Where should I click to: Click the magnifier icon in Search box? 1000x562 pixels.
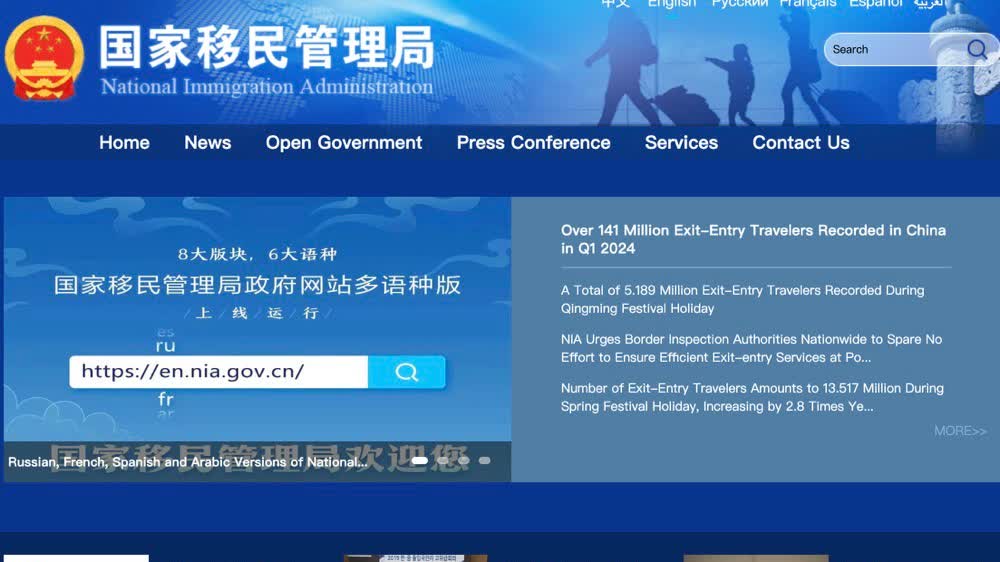[x=976, y=49]
